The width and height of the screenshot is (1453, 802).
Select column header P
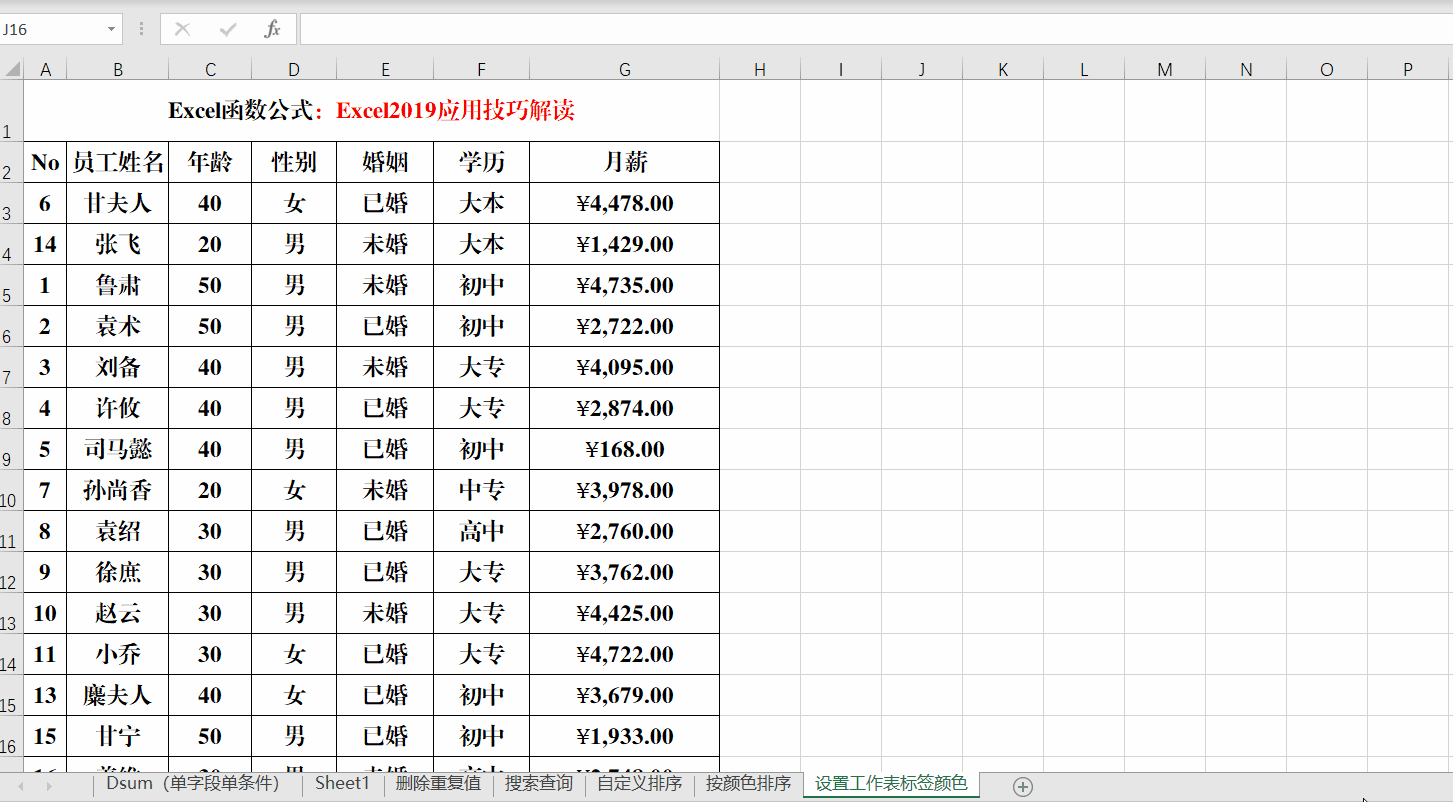1408,69
